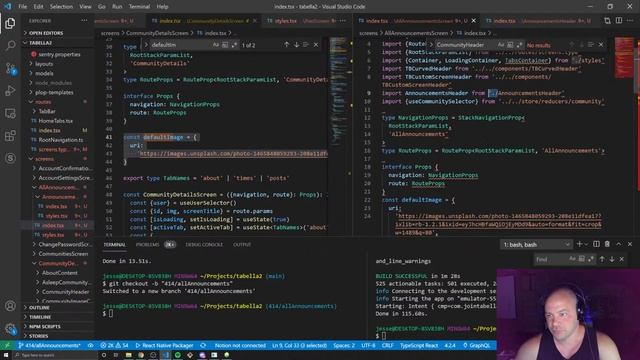Kill the active terminal with trash icon
The image size is (640, 360).
click(x=607, y=244)
